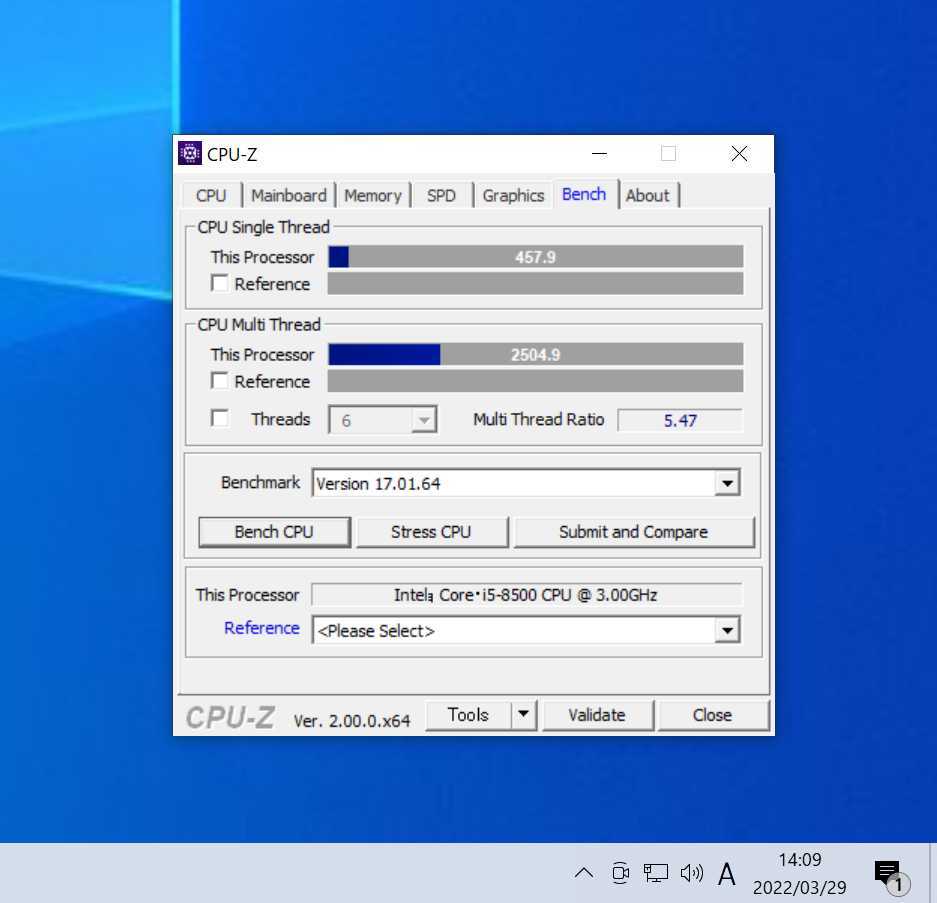This screenshot has height=903, width=937.
Task: View the Graphics tab
Action: pyautogui.click(x=513, y=195)
